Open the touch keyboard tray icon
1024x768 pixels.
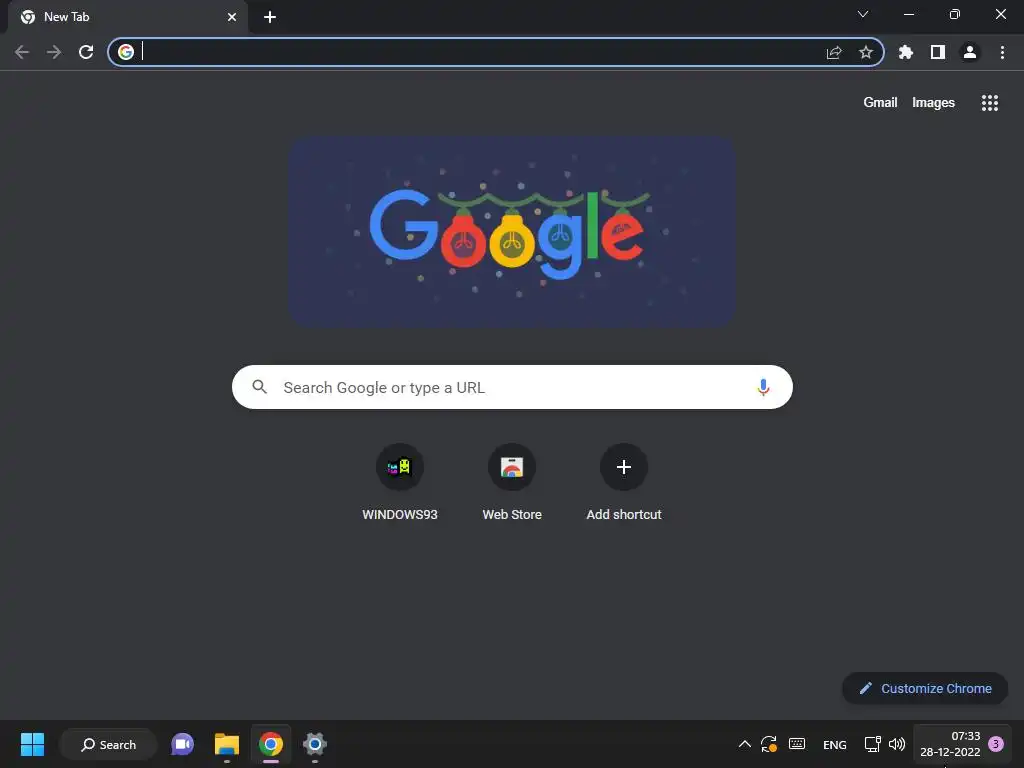click(x=797, y=744)
